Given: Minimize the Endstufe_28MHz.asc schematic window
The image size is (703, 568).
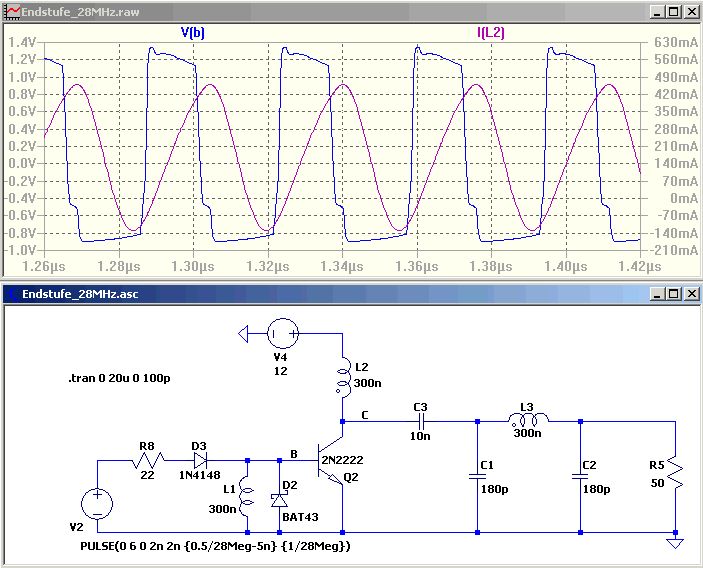Looking at the screenshot, I should coord(657,294).
